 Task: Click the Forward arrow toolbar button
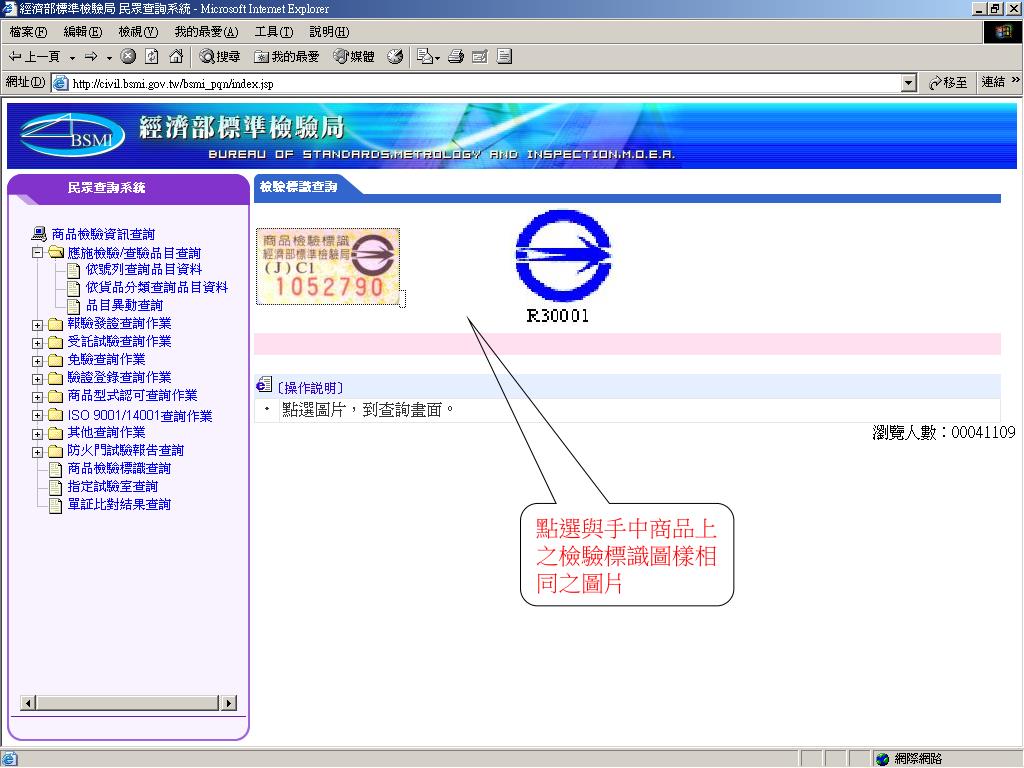[x=91, y=57]
